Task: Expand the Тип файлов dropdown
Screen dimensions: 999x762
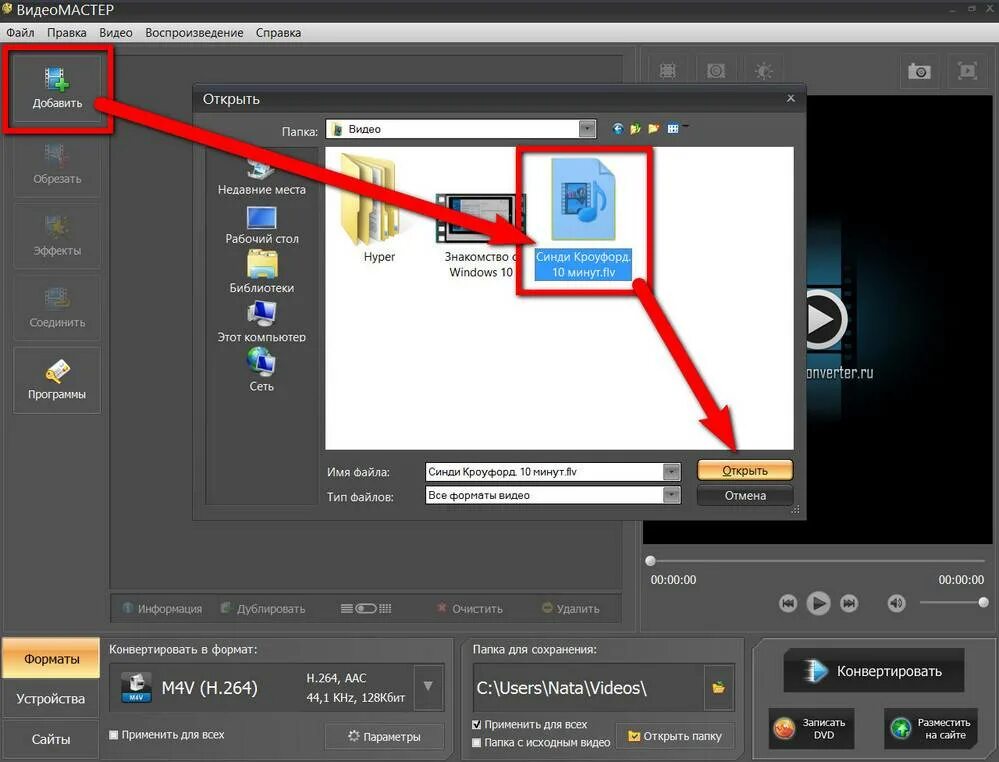Action: pyautogui.click(x=672, y=495)
